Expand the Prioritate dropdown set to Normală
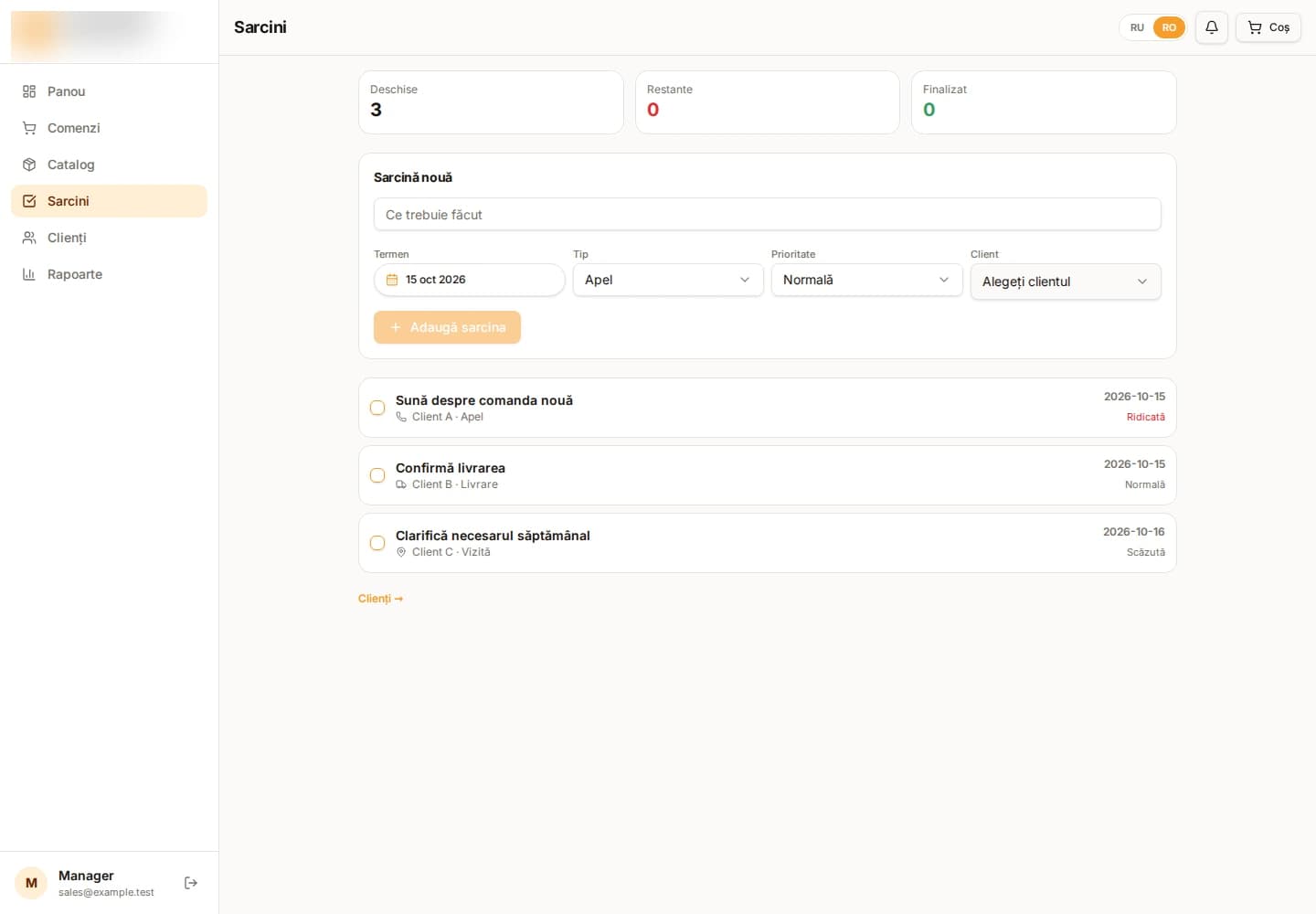 click(x=866, y=280)
